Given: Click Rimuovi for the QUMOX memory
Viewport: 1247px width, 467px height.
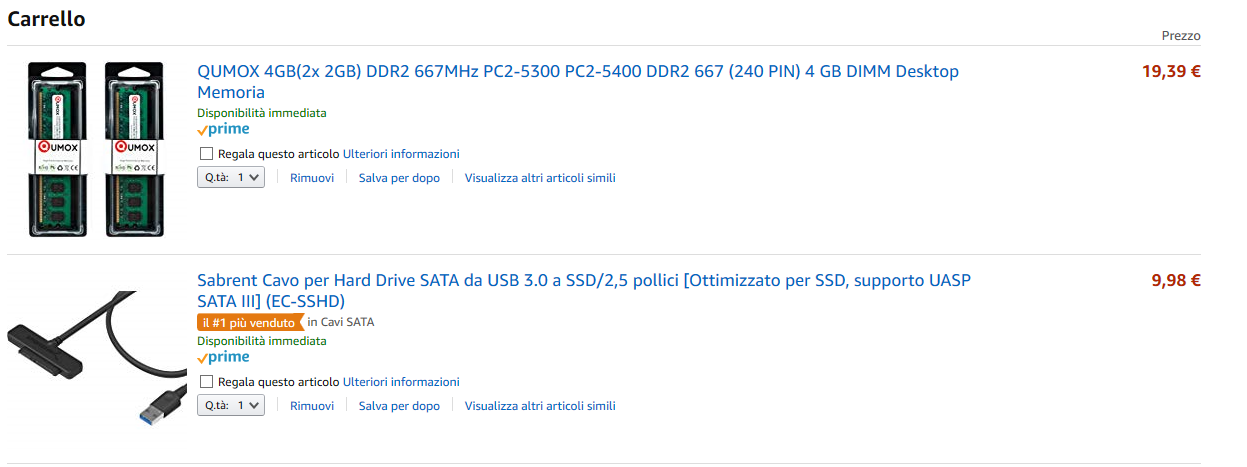Looking at the screenshot, I should click(312, 178).
